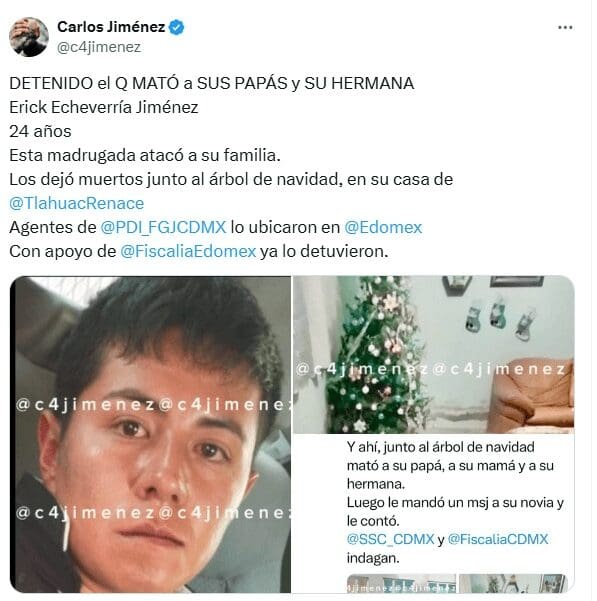Click the name Erick Echeverría Jiménez text
Viewport: 597px width, 601px height.
(104, 107)
